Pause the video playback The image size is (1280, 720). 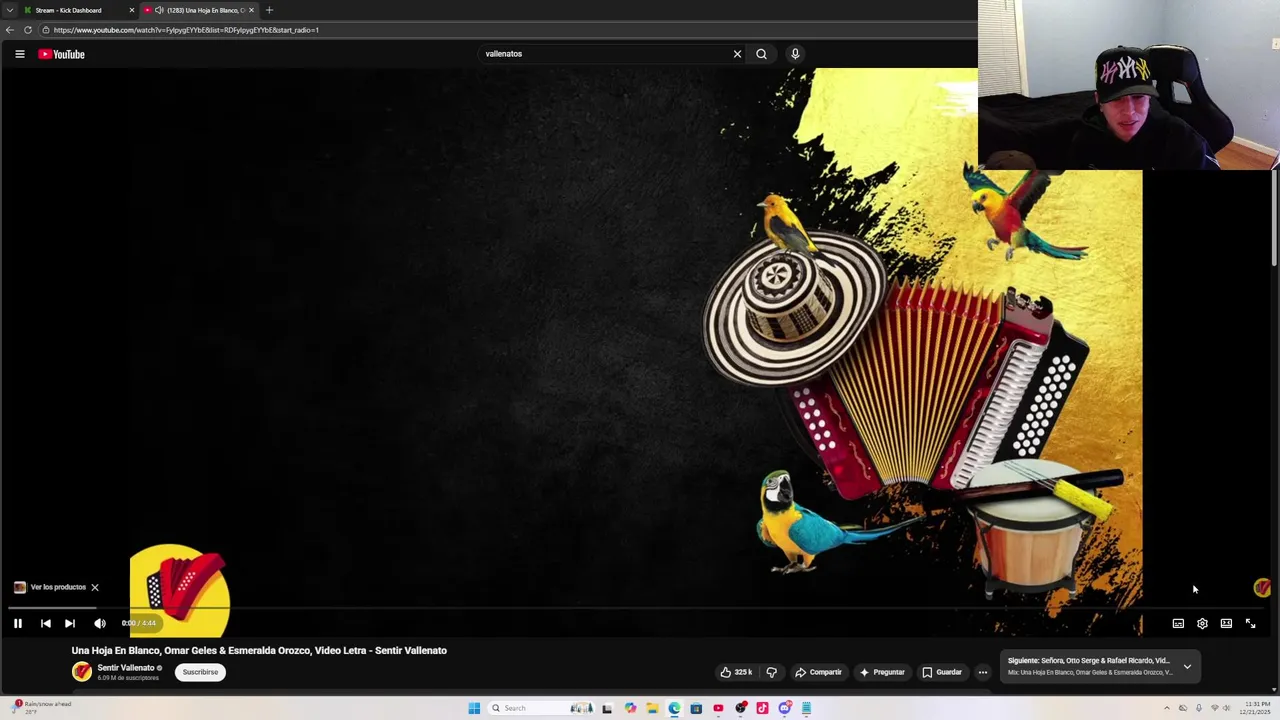tap(18, 623)
